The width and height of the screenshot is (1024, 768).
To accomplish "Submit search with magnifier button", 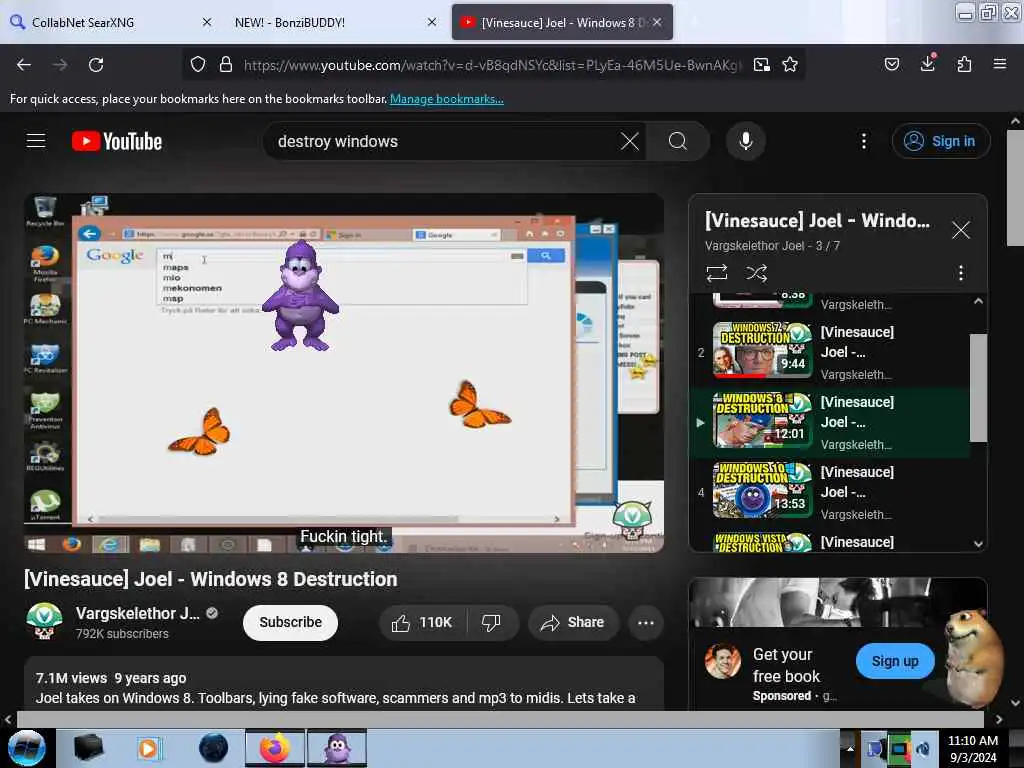I will 678,141.
